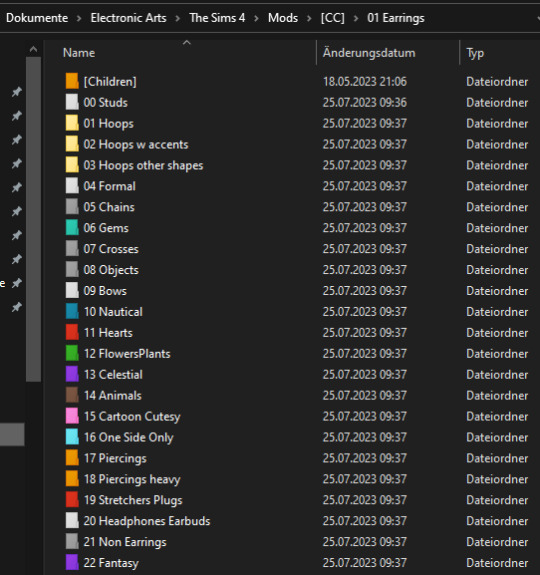Select the 06 Gems folder name

tap(106, 228)
